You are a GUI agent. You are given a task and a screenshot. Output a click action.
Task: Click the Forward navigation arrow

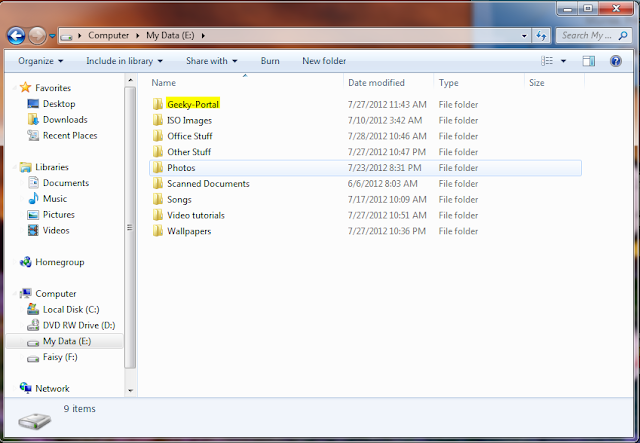pos(38,36)
